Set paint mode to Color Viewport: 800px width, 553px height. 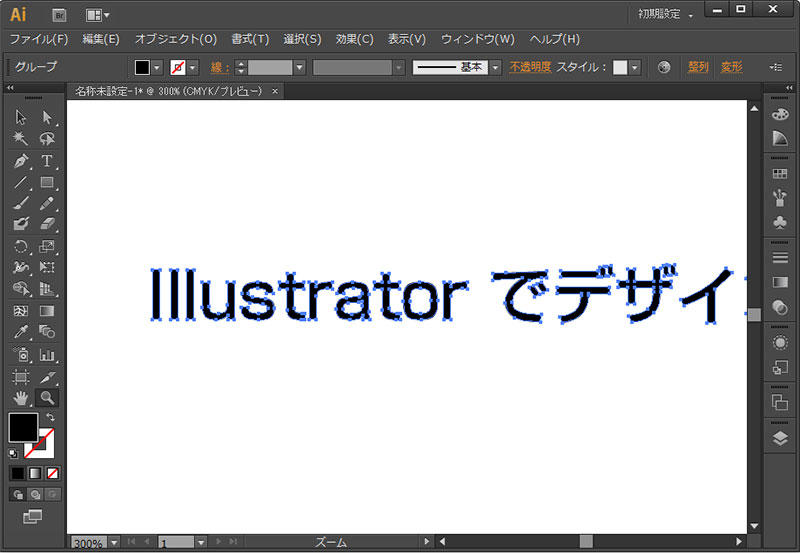click(17, 473)
